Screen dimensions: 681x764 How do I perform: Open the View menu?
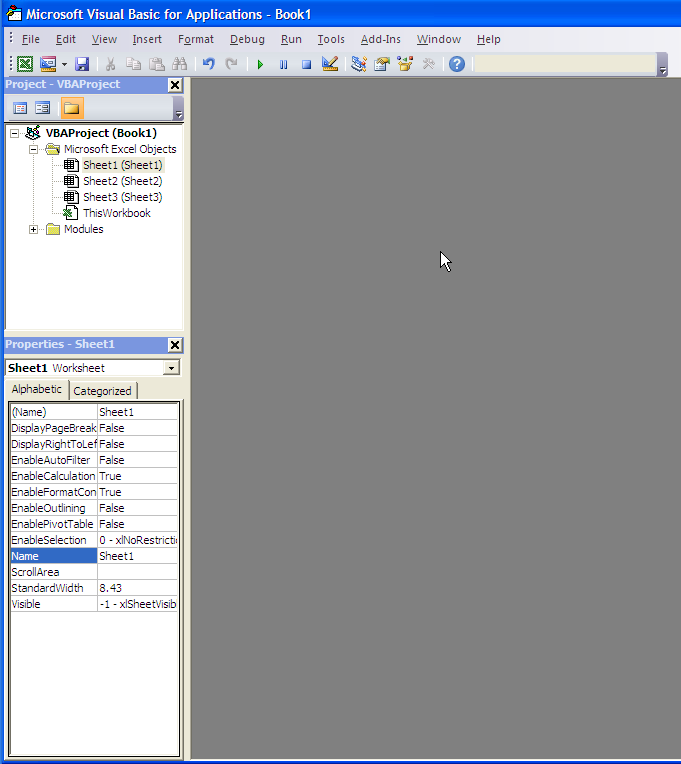[x=104, y=39]
